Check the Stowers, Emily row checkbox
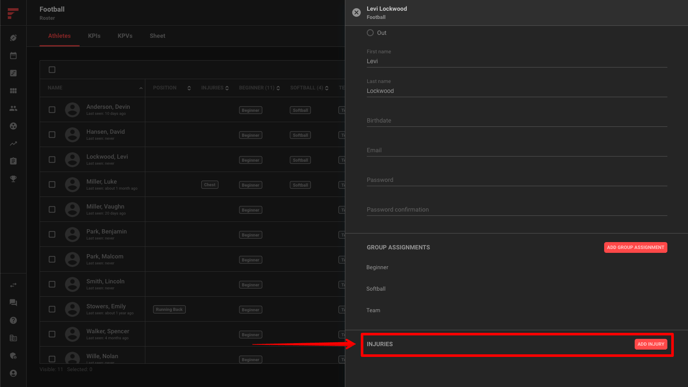Viewport: 688px width, 387px height. click(52, 309)
